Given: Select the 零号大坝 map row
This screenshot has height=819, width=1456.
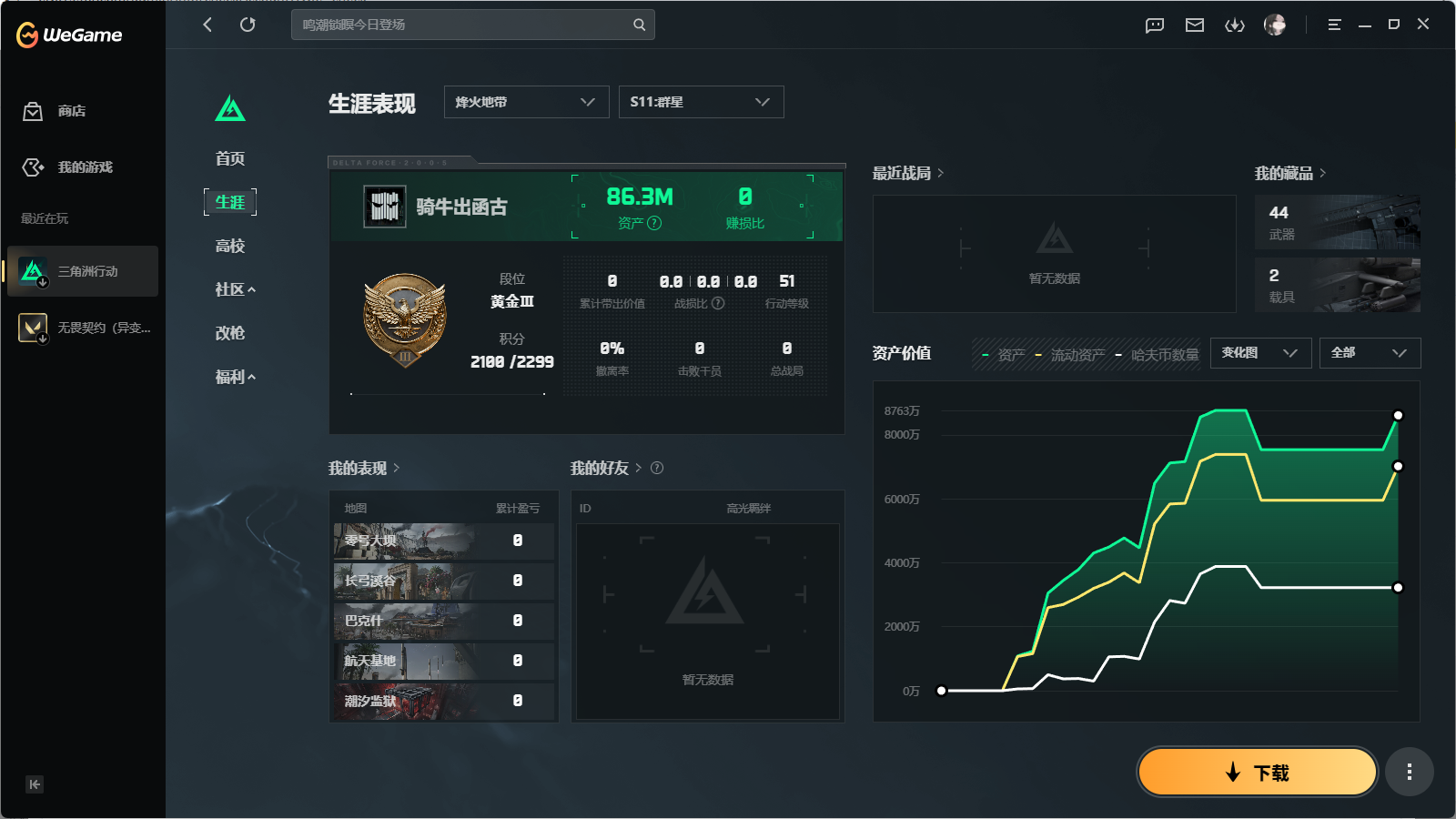Looking at the screenshot, I should pyautogui.click(x=444, y=541).
